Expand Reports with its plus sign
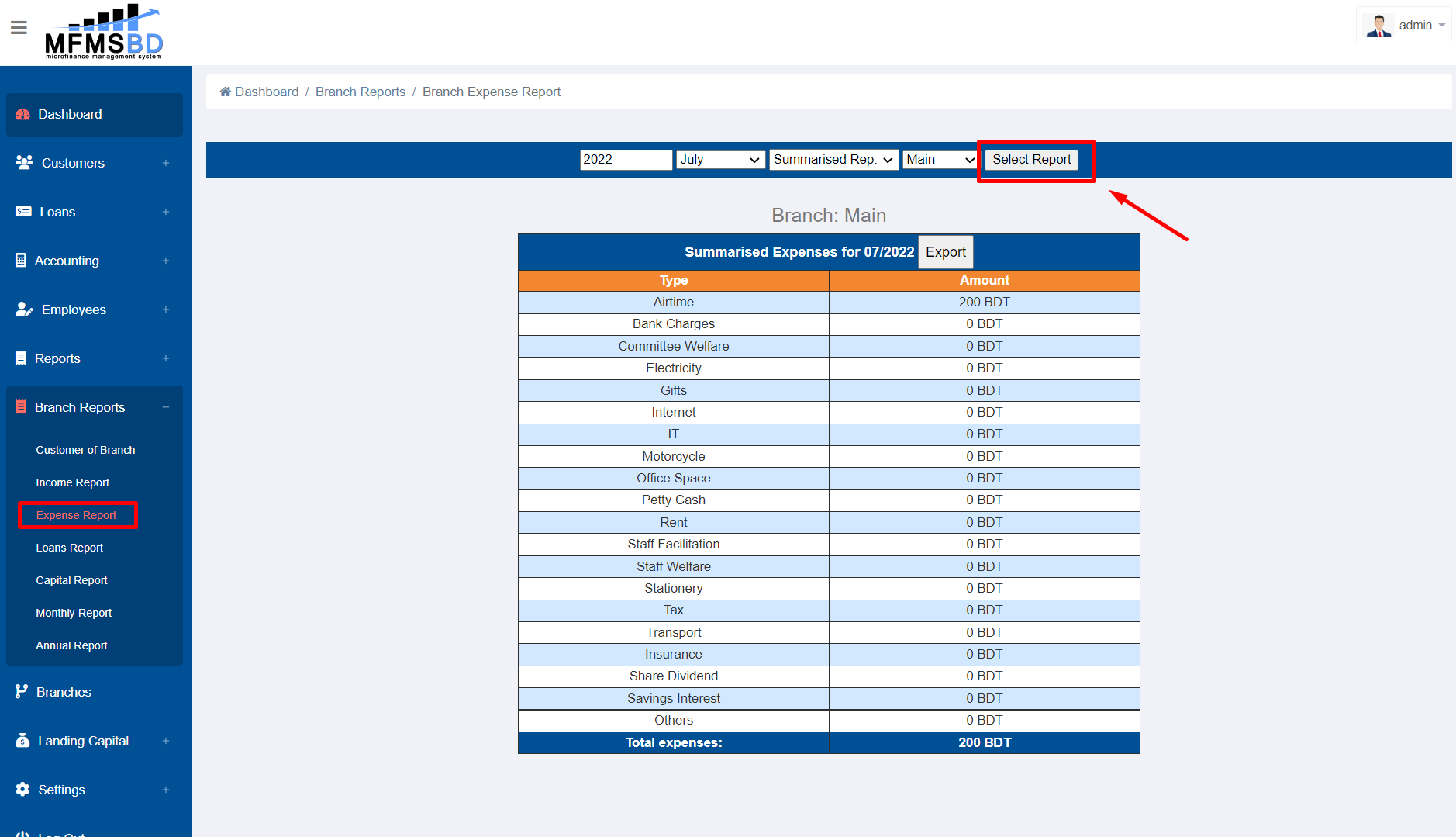Viewport: 1456px width, 837px height. (x=166, y=358)
